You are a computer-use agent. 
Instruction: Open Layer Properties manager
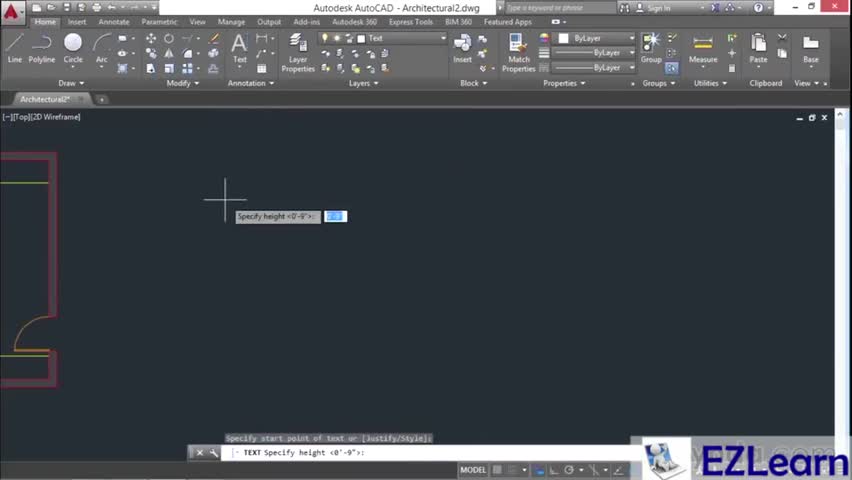coord(298,53)
